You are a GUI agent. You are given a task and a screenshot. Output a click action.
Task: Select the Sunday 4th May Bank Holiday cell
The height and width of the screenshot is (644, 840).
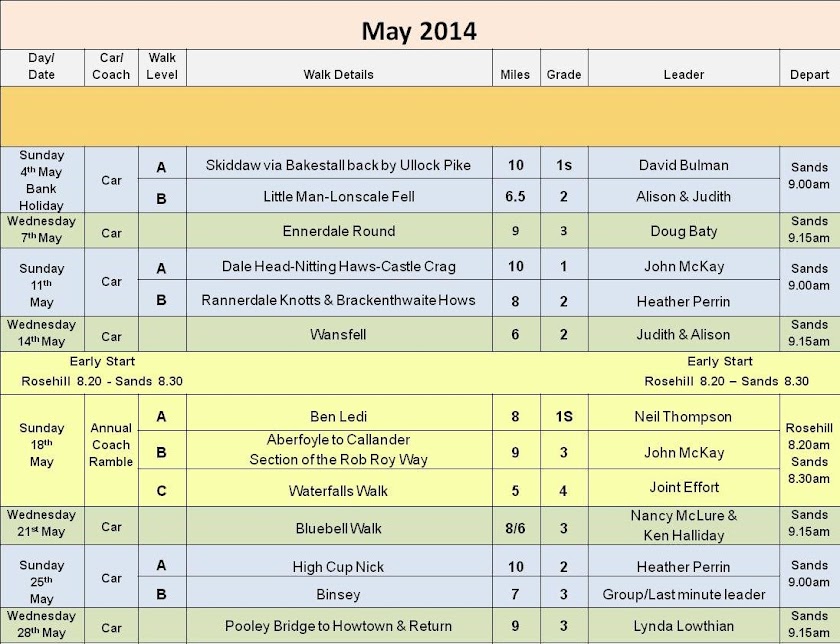42,180
